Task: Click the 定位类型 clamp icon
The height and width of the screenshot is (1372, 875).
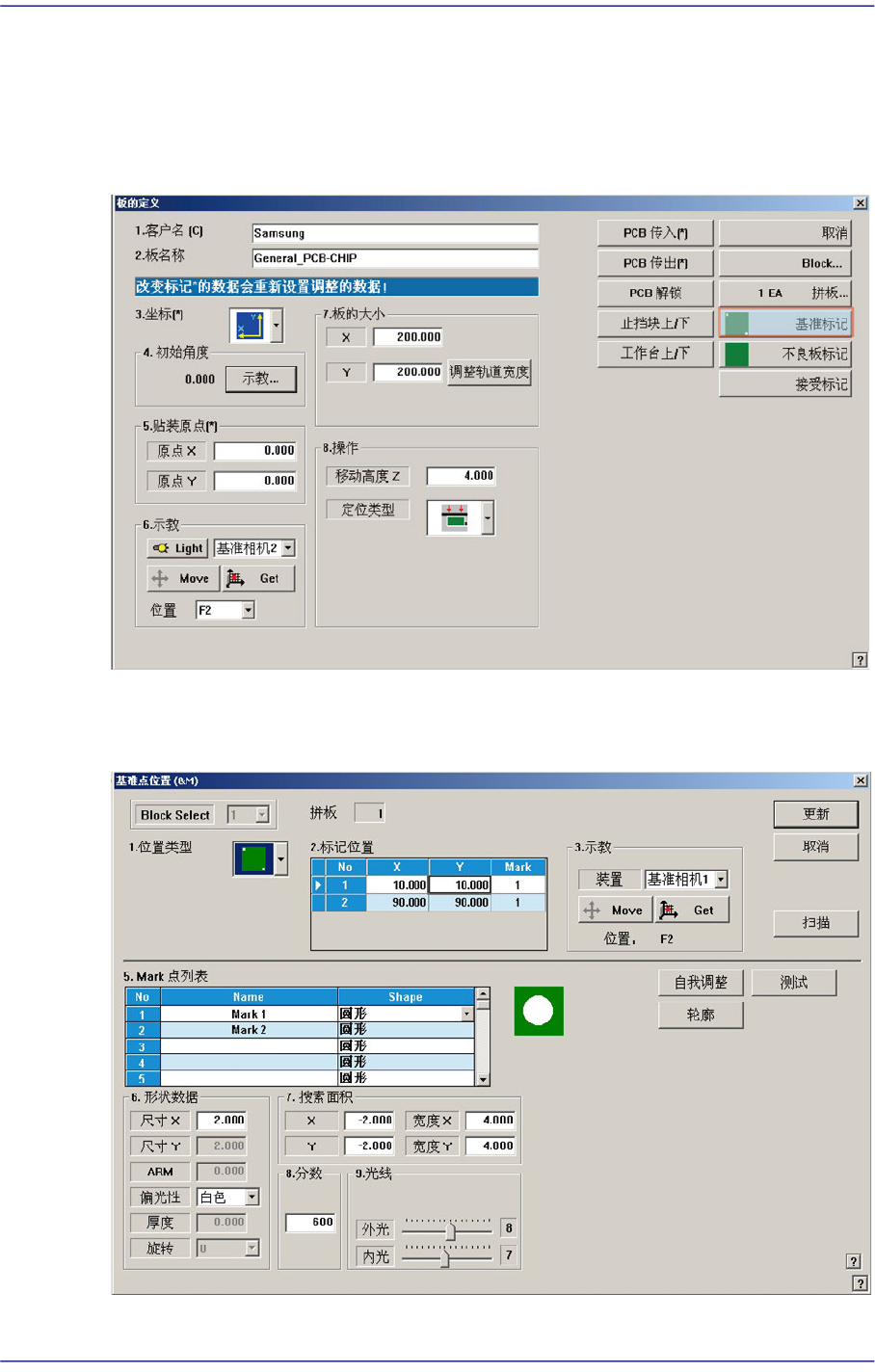Action: [x=454, y=517]
